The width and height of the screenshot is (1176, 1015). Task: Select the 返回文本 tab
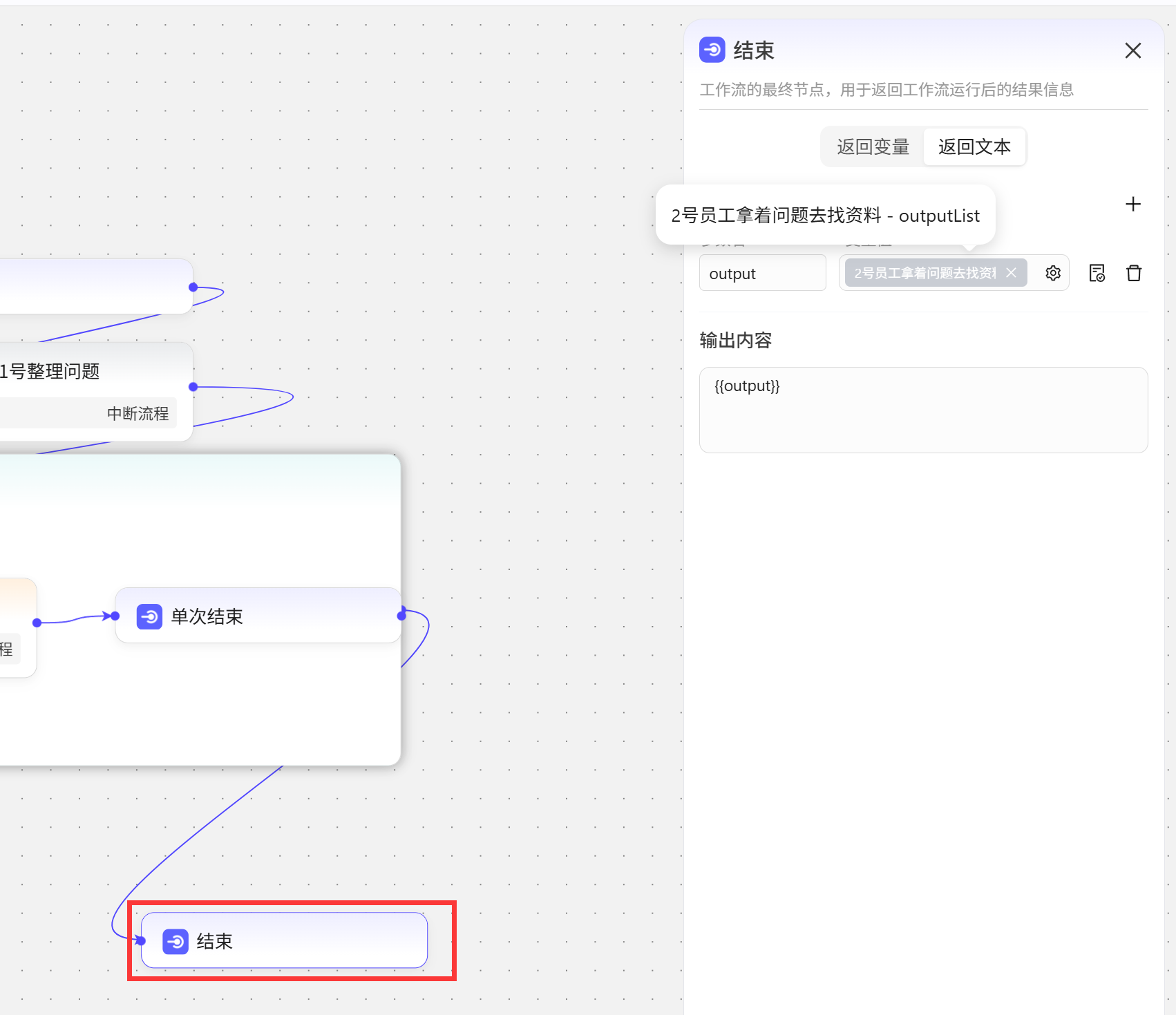(x=974, y=146)
